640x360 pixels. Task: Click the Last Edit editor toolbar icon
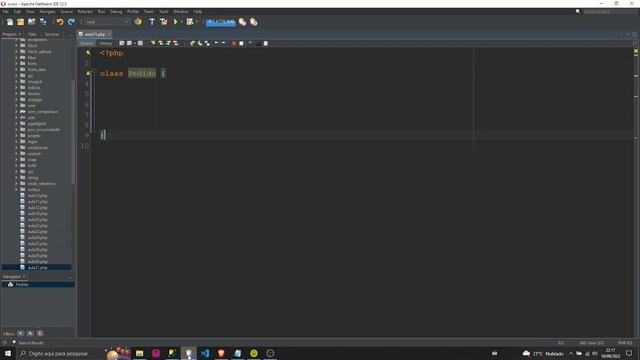pos(122,43)
